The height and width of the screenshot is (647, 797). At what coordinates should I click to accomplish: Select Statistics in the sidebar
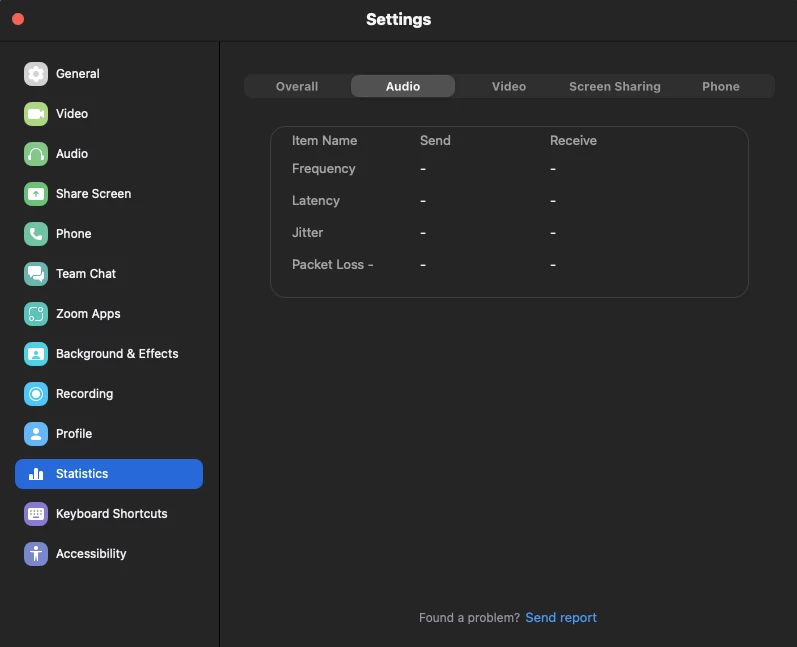click(x=109, y=474)
